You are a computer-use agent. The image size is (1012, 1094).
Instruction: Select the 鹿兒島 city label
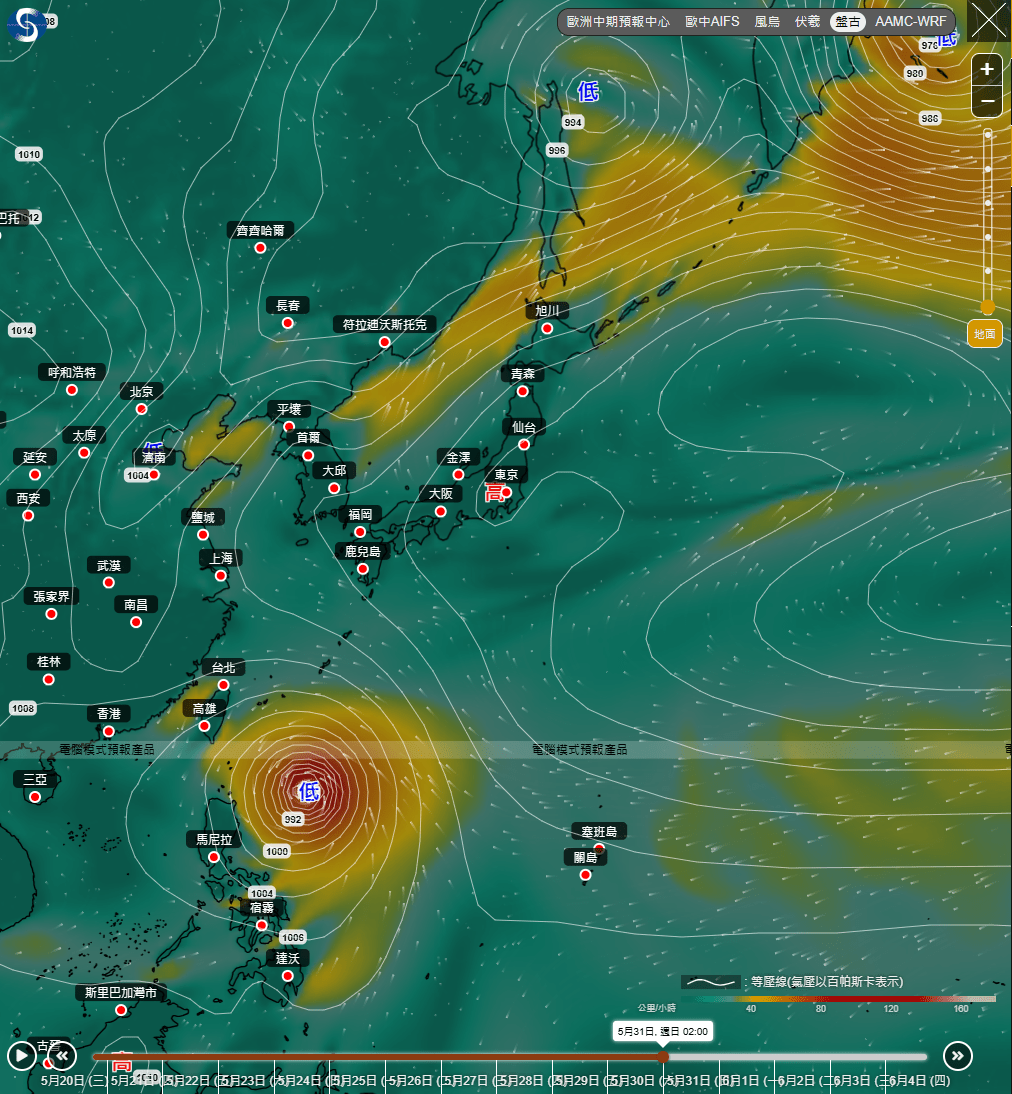click(363, 551)
